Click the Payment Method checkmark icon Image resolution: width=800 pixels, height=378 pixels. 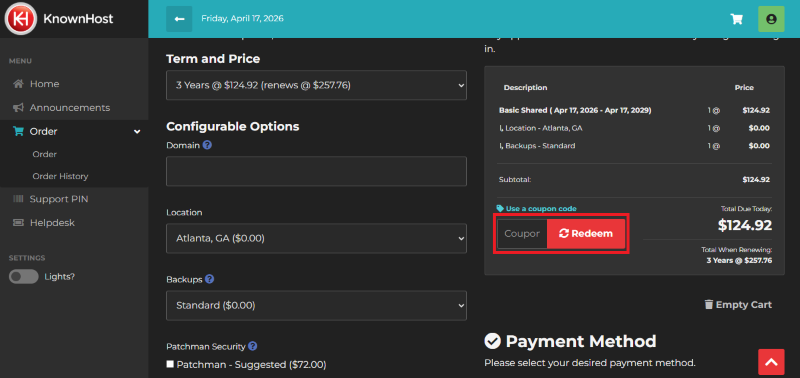pyautogui.click(x=492, y=341)
